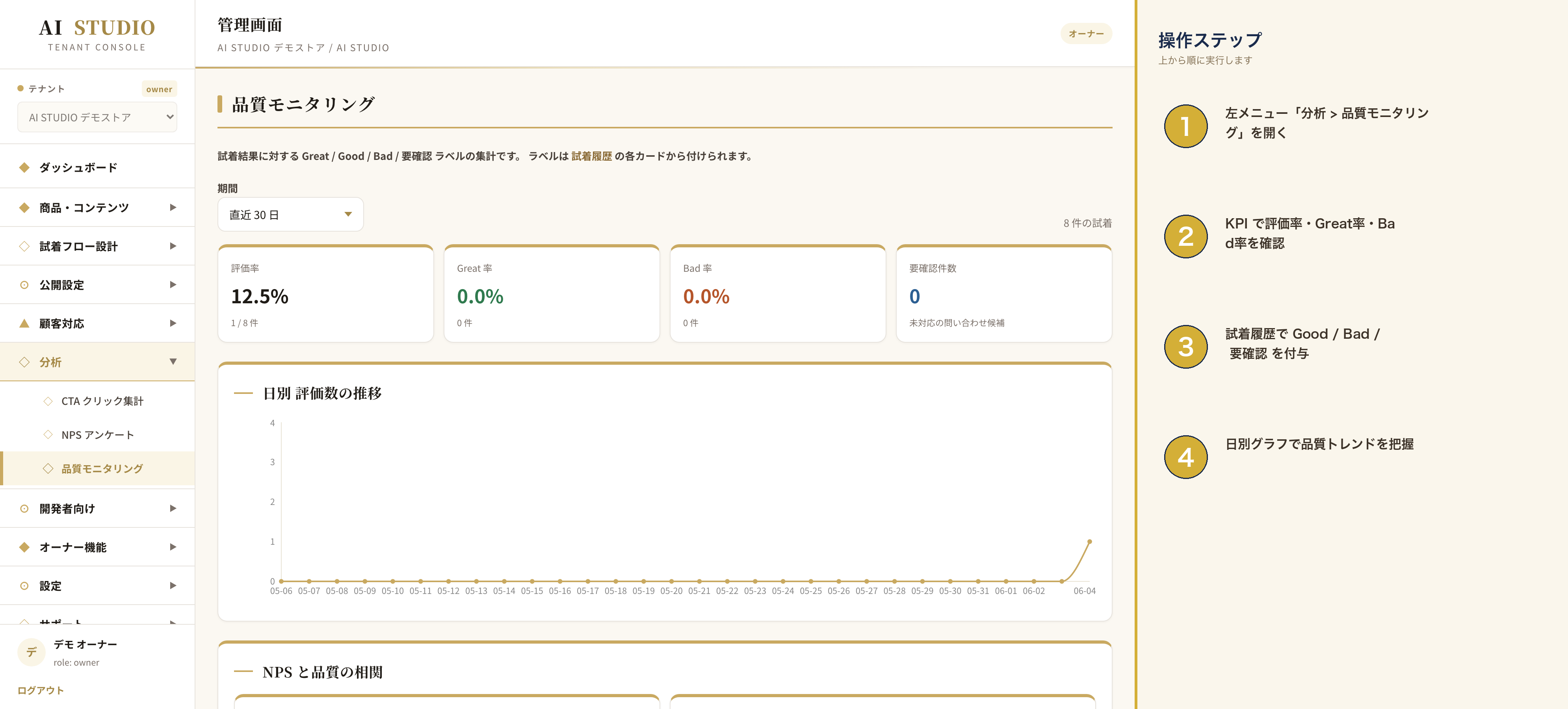
Task: Open the 期間 dropdown 直近 30 日
Action: [290, 214]
